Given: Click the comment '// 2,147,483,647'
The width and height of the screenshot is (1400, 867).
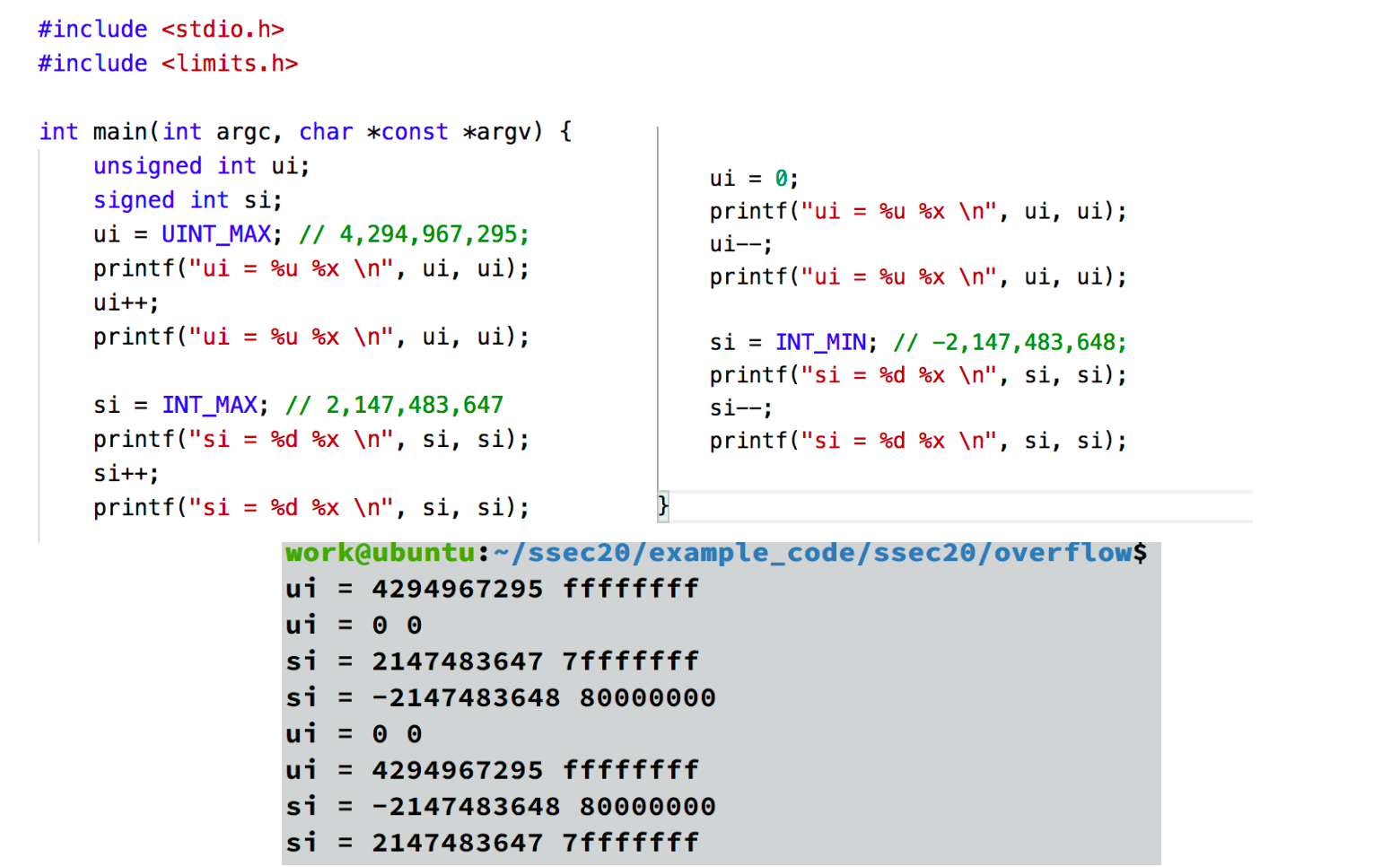Looking at the screenshot, I should coord(394,405).
